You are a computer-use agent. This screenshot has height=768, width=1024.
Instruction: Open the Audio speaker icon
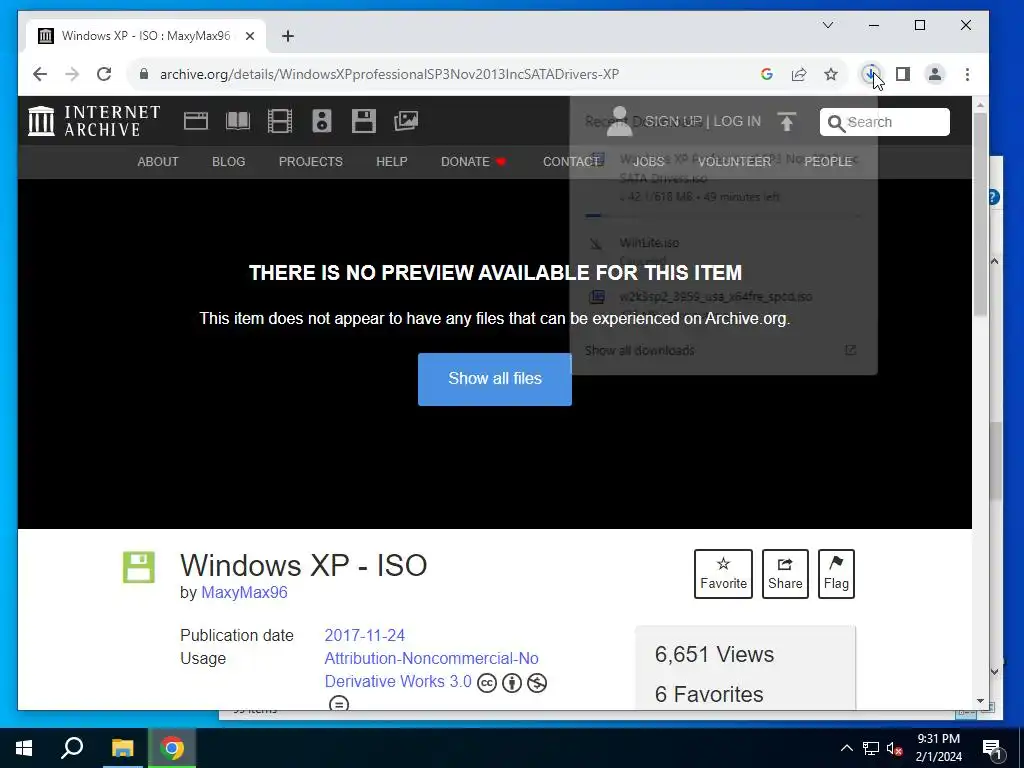click(x=322, y=121)
